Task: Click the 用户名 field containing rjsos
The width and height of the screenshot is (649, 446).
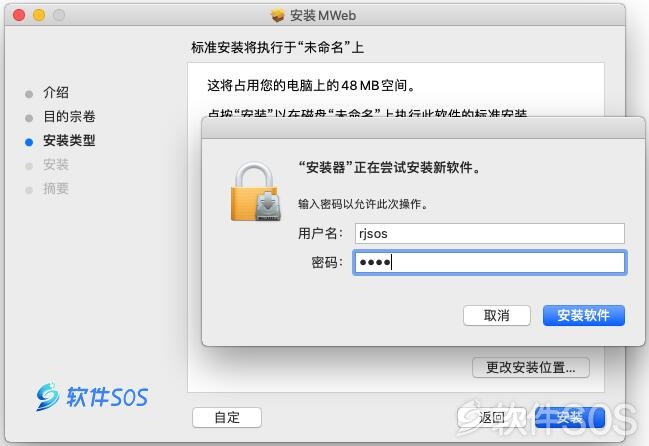Action: click(x=490, y=233)
